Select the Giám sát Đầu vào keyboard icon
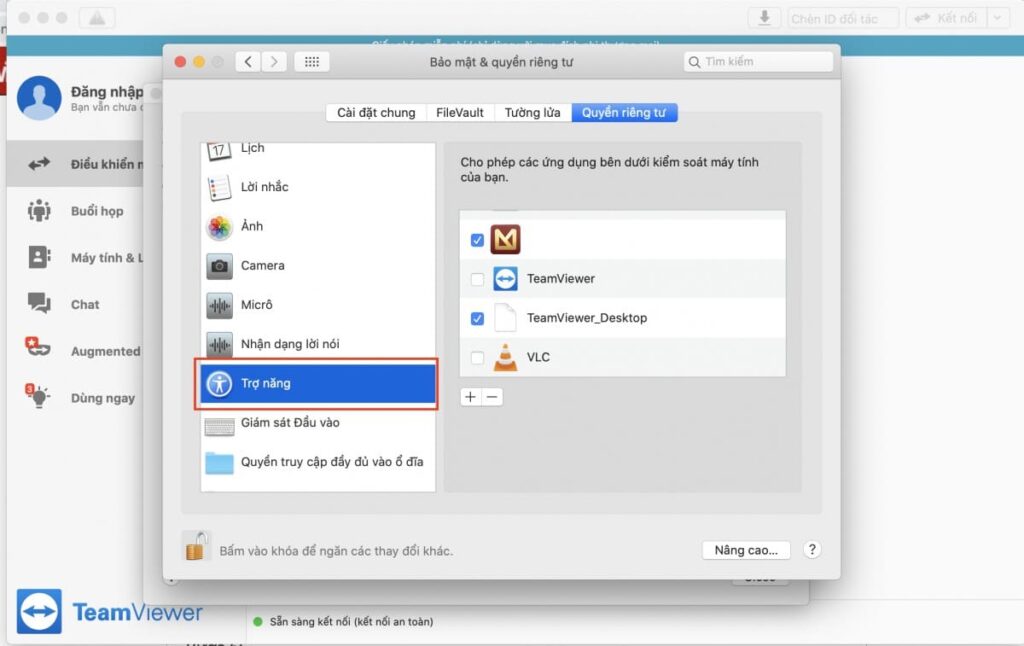Screen dimensions: 1024x646 click(x=222, y=423)
